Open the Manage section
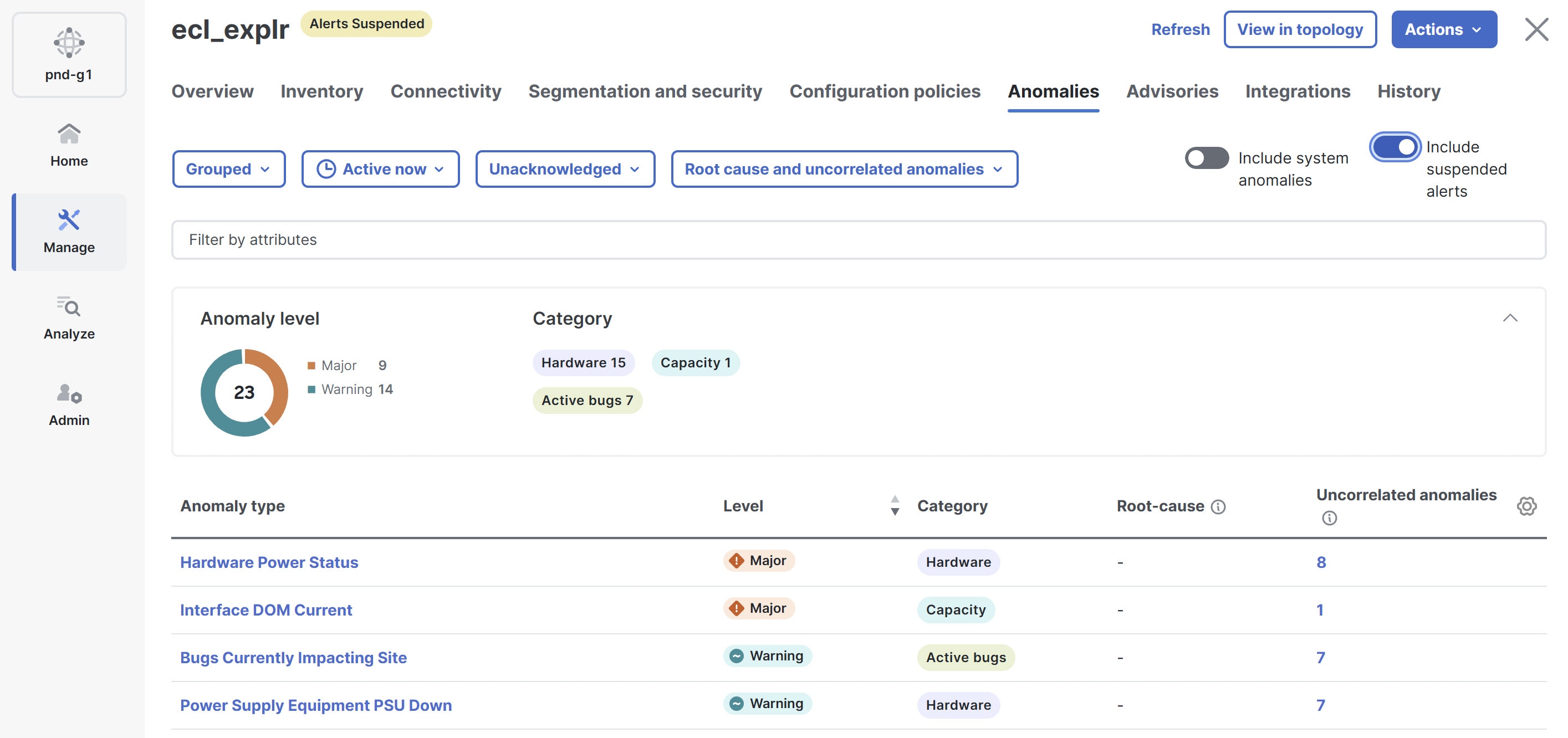The width and height of the screenshot is (1568, 738). point(69,232)
